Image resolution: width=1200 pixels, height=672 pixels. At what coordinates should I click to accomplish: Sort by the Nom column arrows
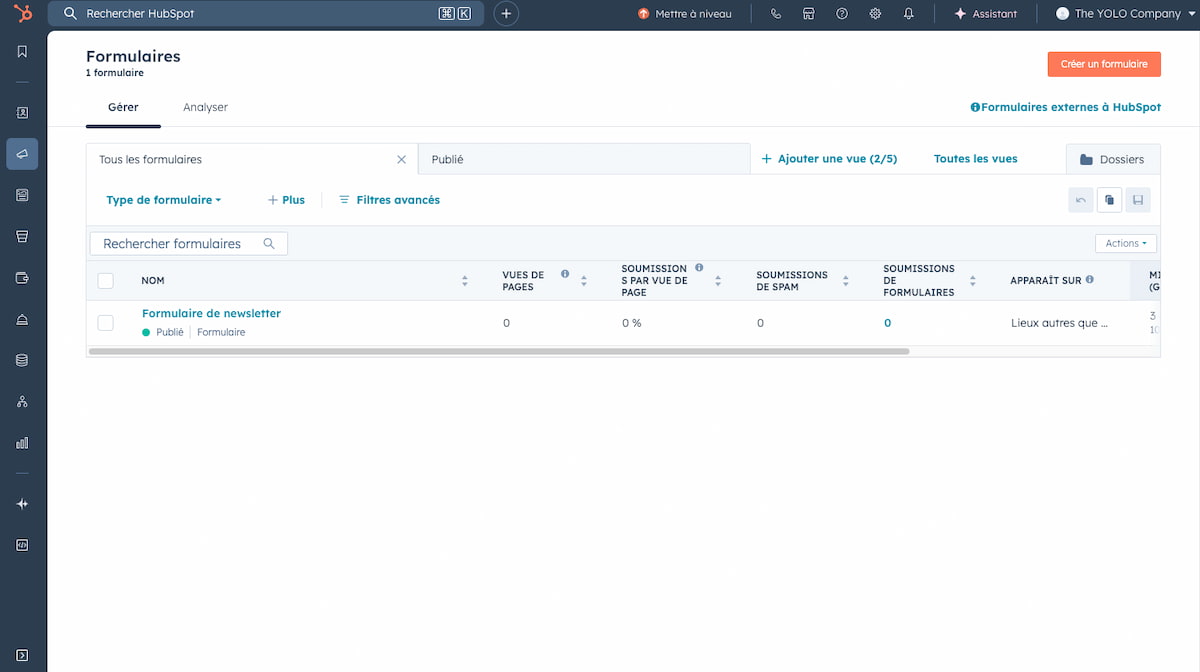click(x=464, y=281)
